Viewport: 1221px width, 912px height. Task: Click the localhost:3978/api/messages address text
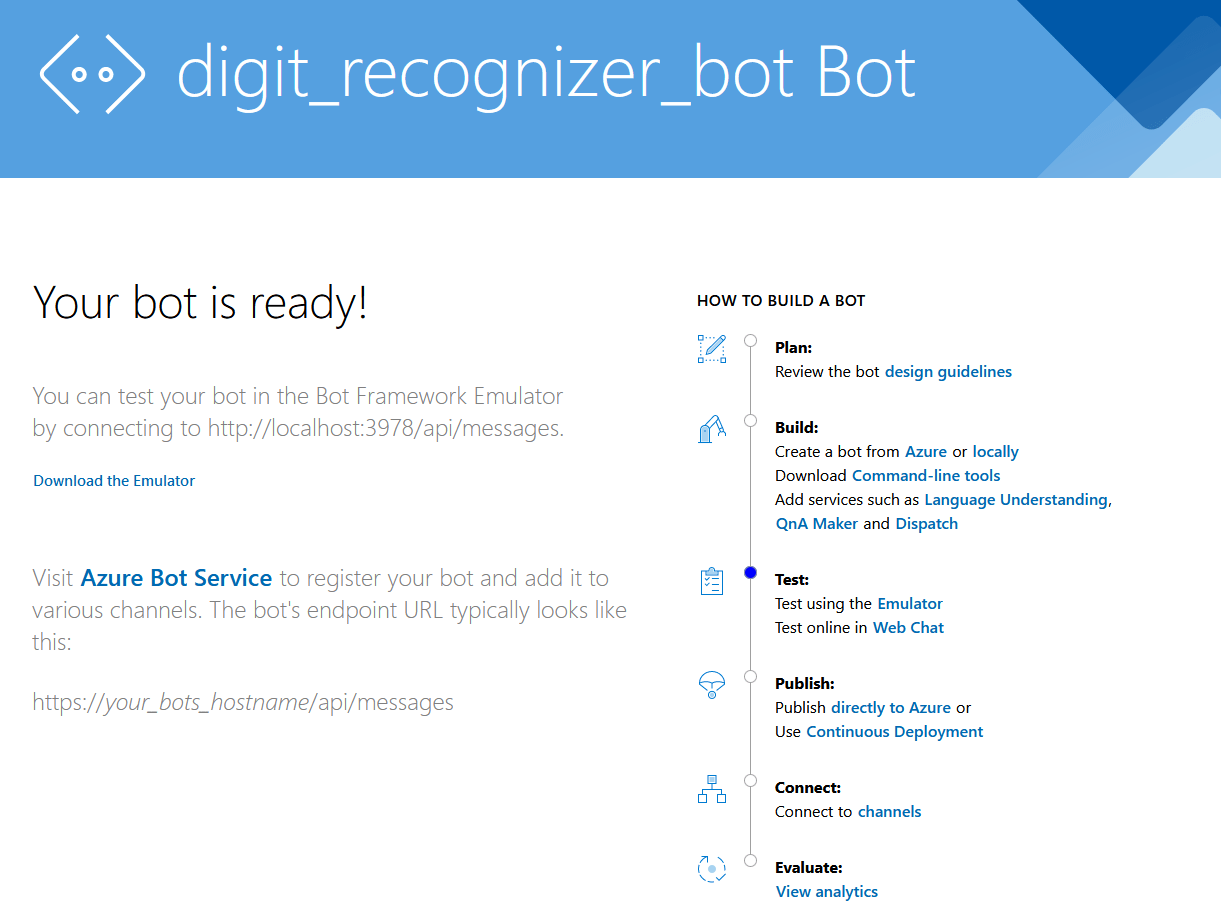(x=386, y=428)
